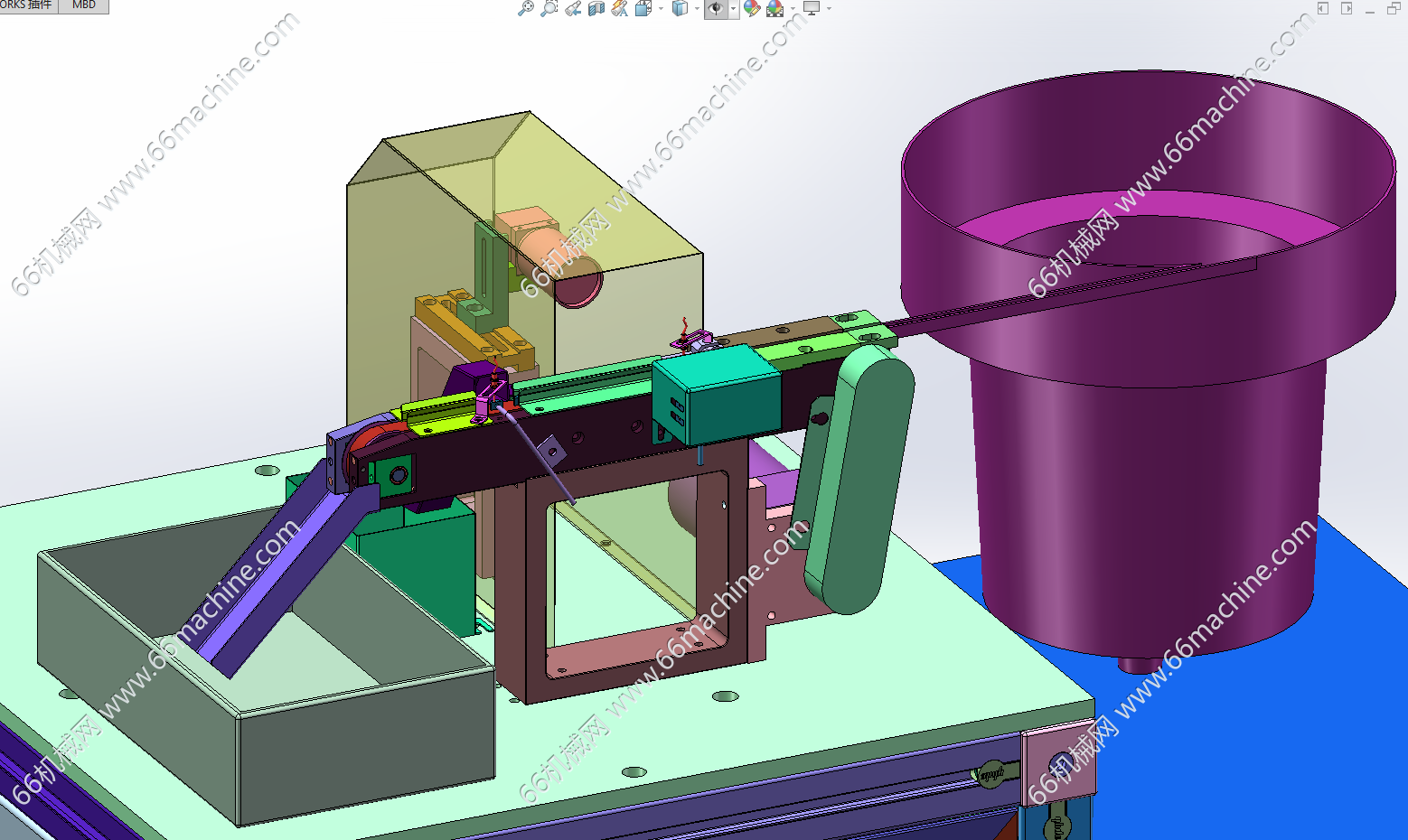This screenshot has height=840, width=1408.
Task: Toggle the Hide/Show Items eye button
Action: pyautogui.click(x=715, y=8)
